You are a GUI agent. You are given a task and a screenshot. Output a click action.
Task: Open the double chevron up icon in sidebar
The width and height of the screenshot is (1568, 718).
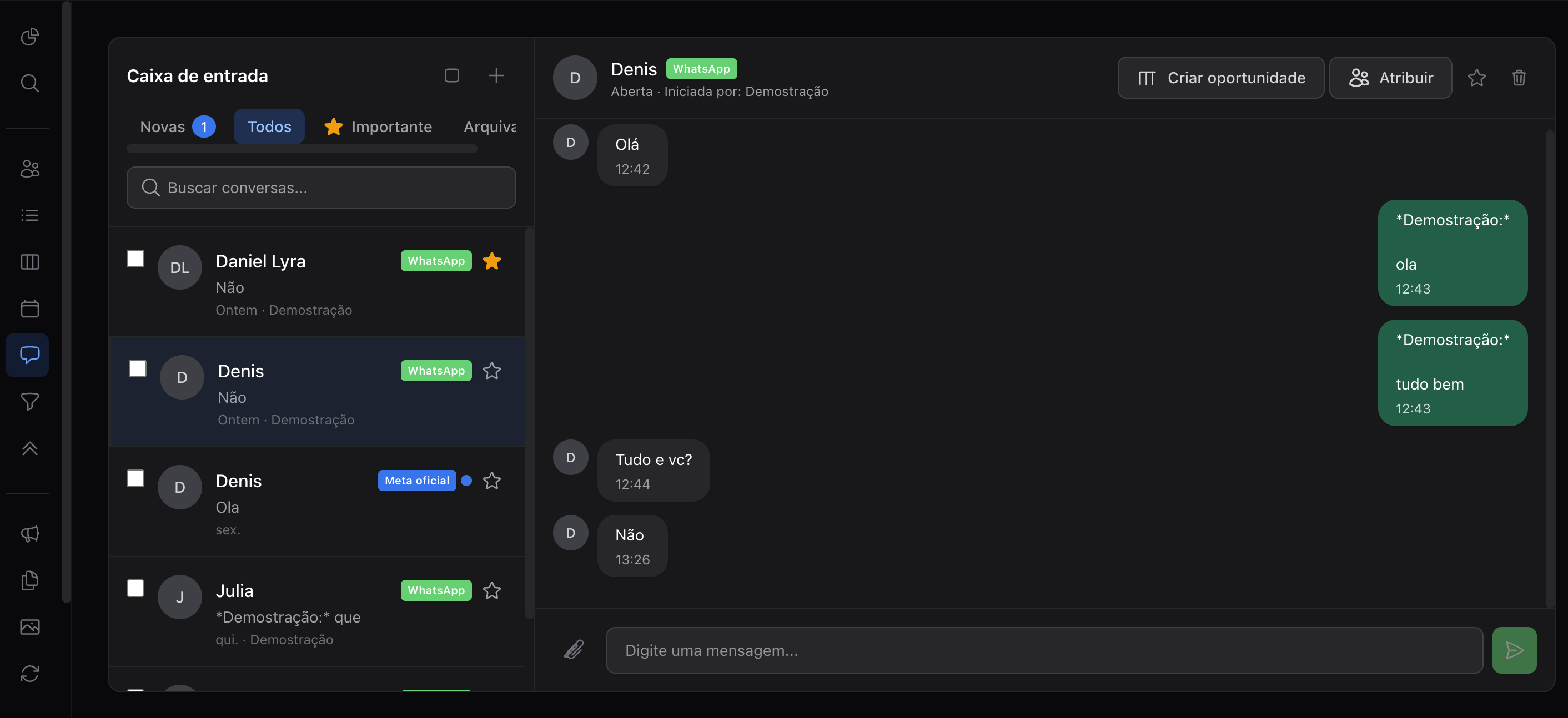29,448
